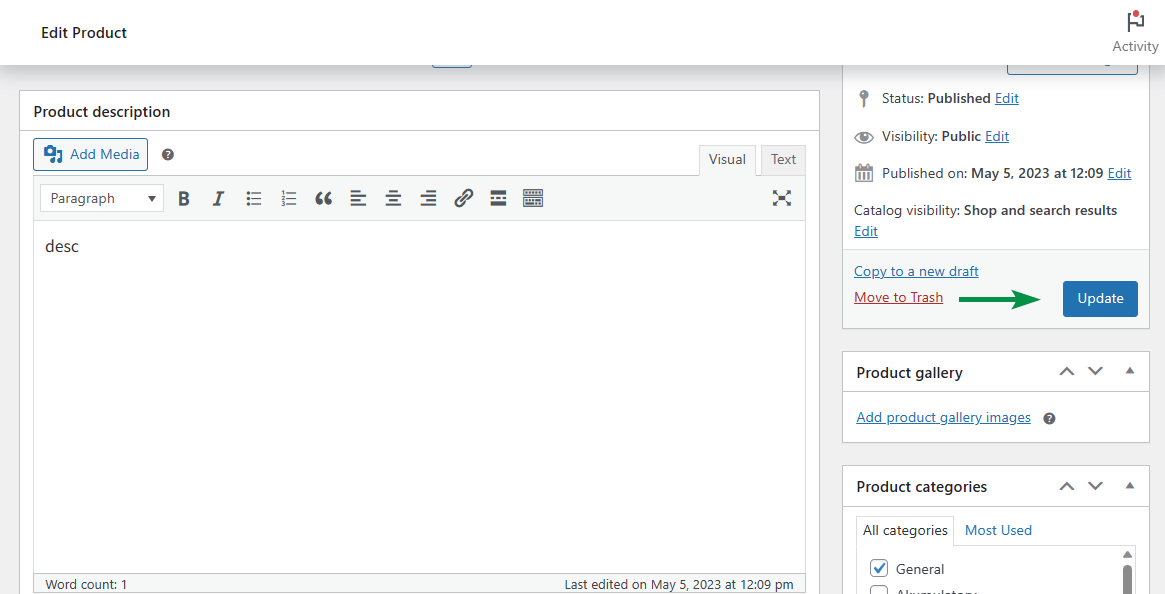Open the help tooltip beside Add Media
The image size is (1165, 594).
[x=168, y=155]
